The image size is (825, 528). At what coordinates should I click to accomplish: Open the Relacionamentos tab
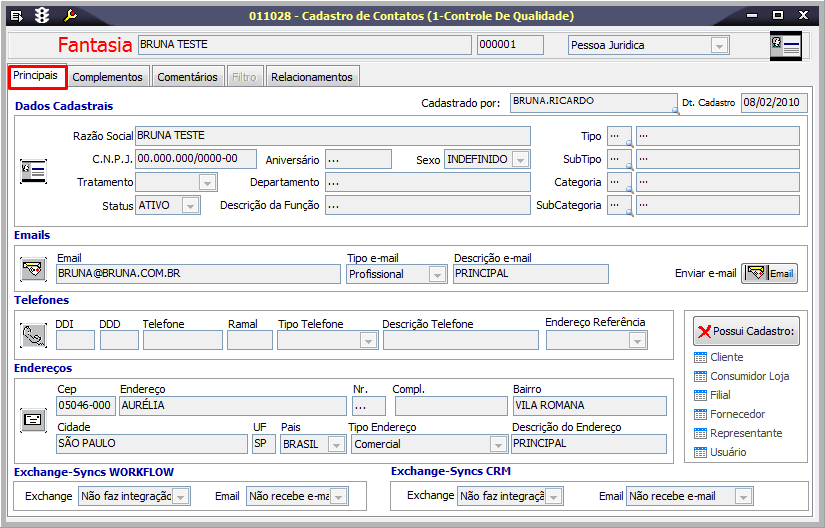pyautogui.click(x=311, y=77)
